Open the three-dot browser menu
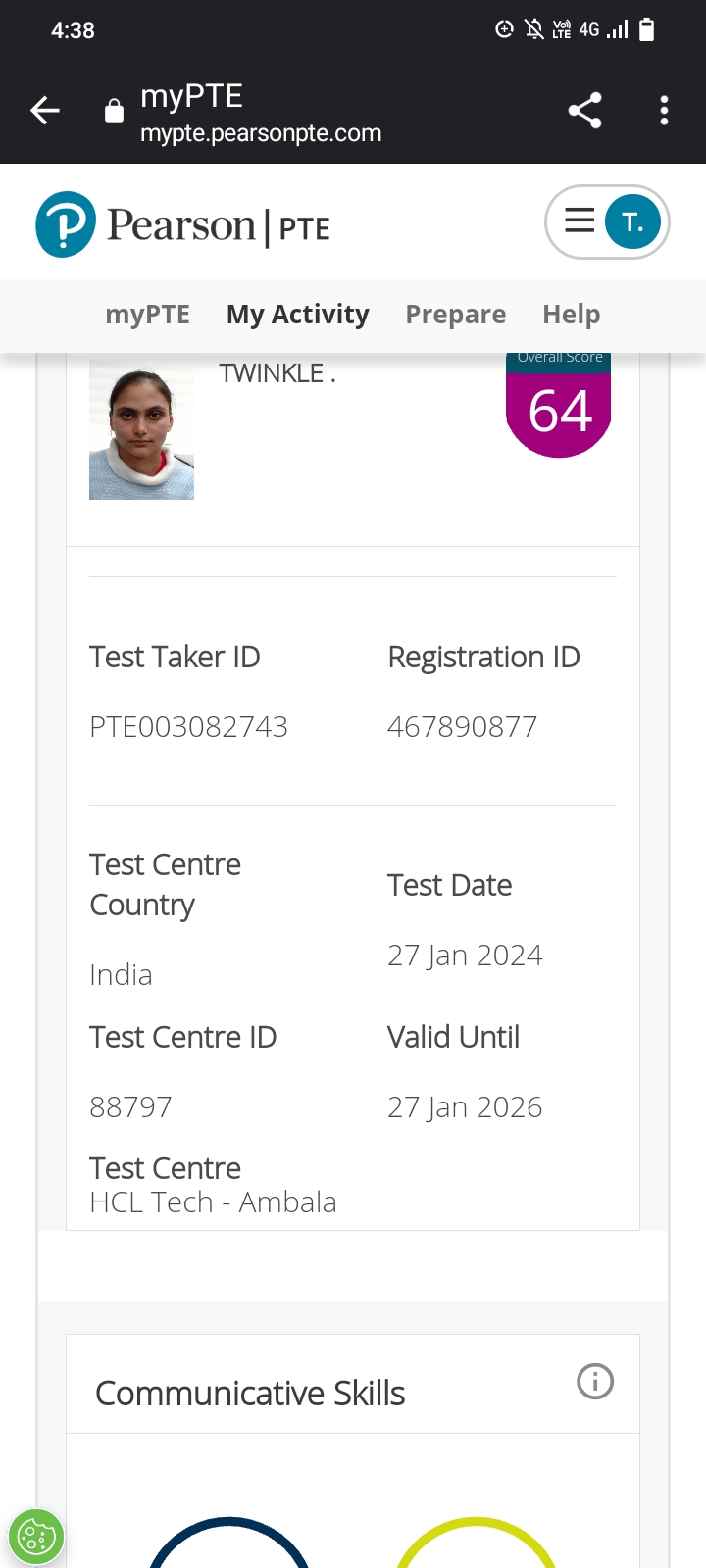 point(664,111)
